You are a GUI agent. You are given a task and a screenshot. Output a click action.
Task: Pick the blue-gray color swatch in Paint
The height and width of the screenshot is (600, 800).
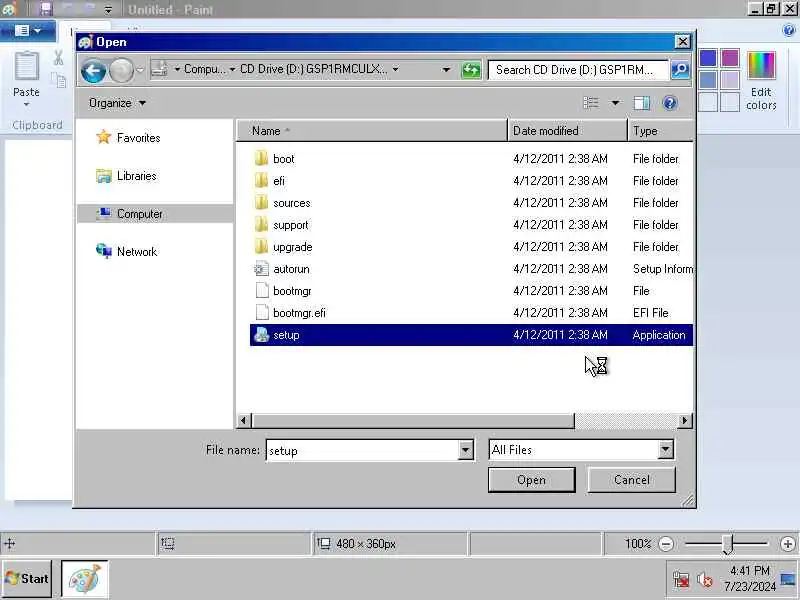tap(708, 80)
